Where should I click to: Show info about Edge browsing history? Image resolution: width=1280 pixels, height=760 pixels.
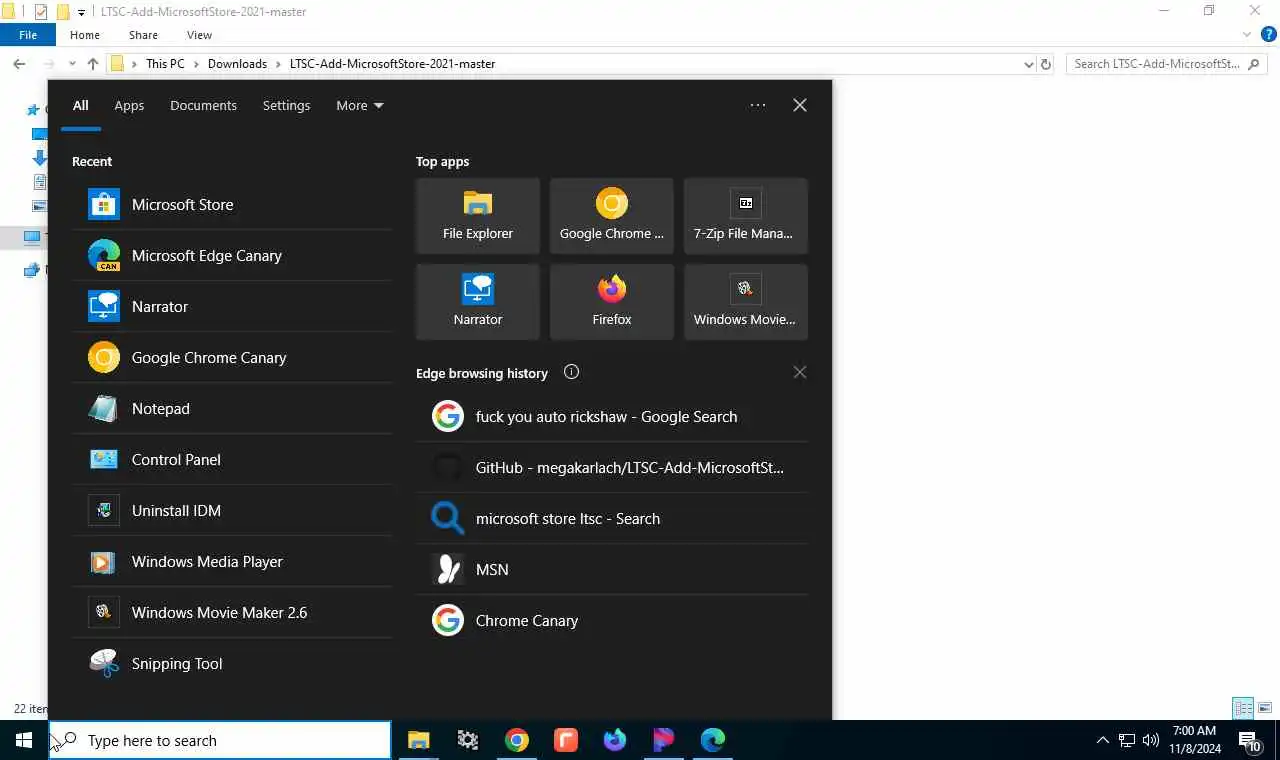[x=571, y=372]
